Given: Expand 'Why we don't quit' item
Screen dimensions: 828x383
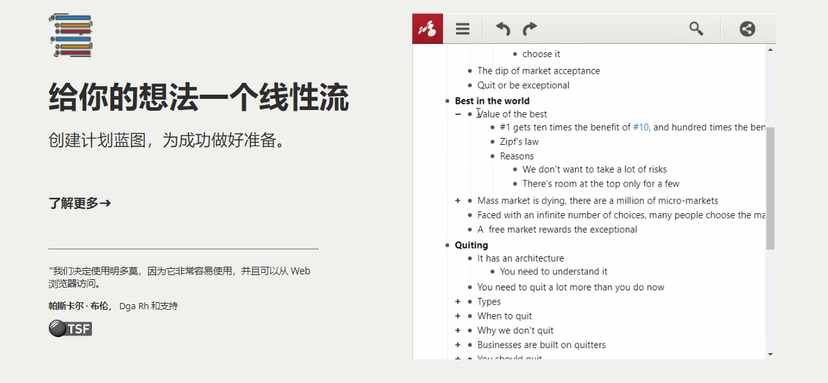Looking at the screenshot, I should coord(458,331).
